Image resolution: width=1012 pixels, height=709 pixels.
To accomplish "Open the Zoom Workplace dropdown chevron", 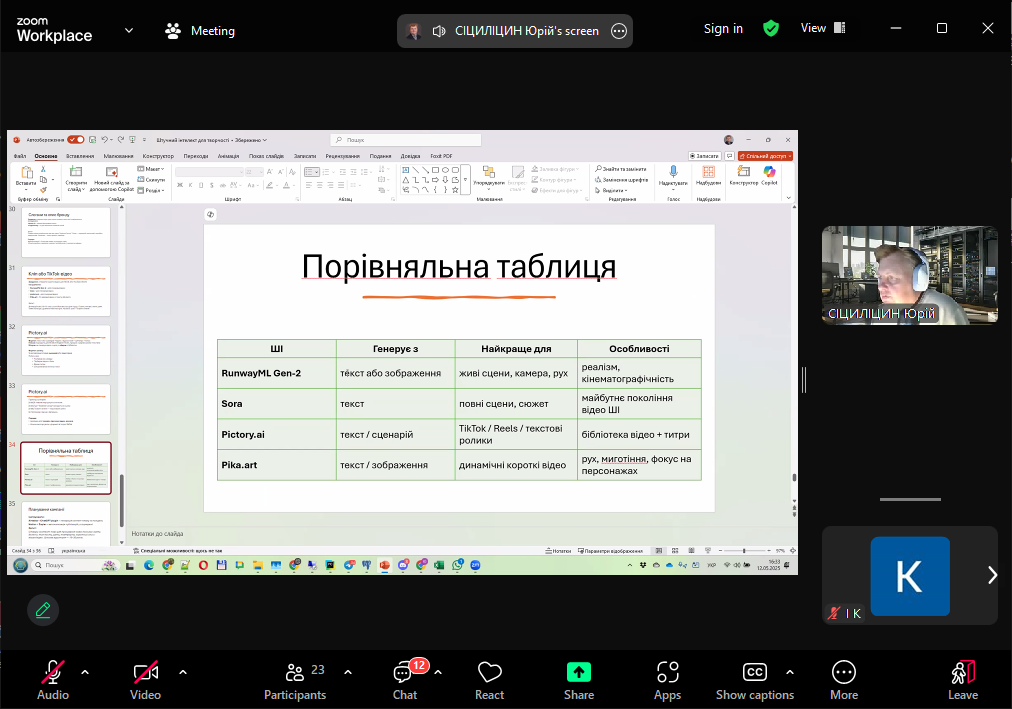I will [x=129, y=30].
